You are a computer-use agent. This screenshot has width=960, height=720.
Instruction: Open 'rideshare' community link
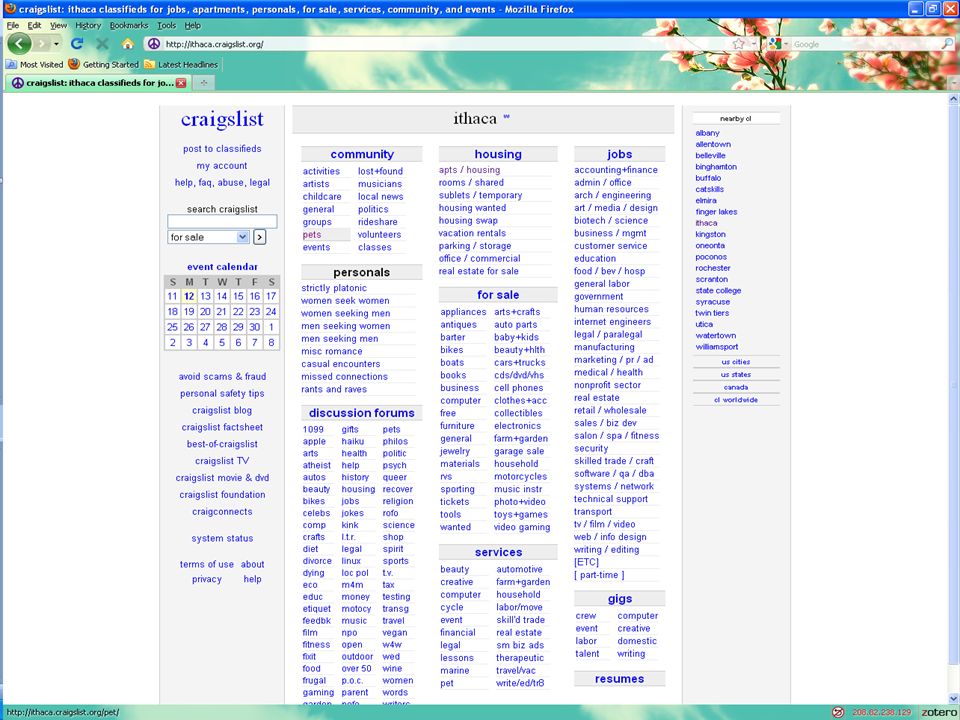377,222
